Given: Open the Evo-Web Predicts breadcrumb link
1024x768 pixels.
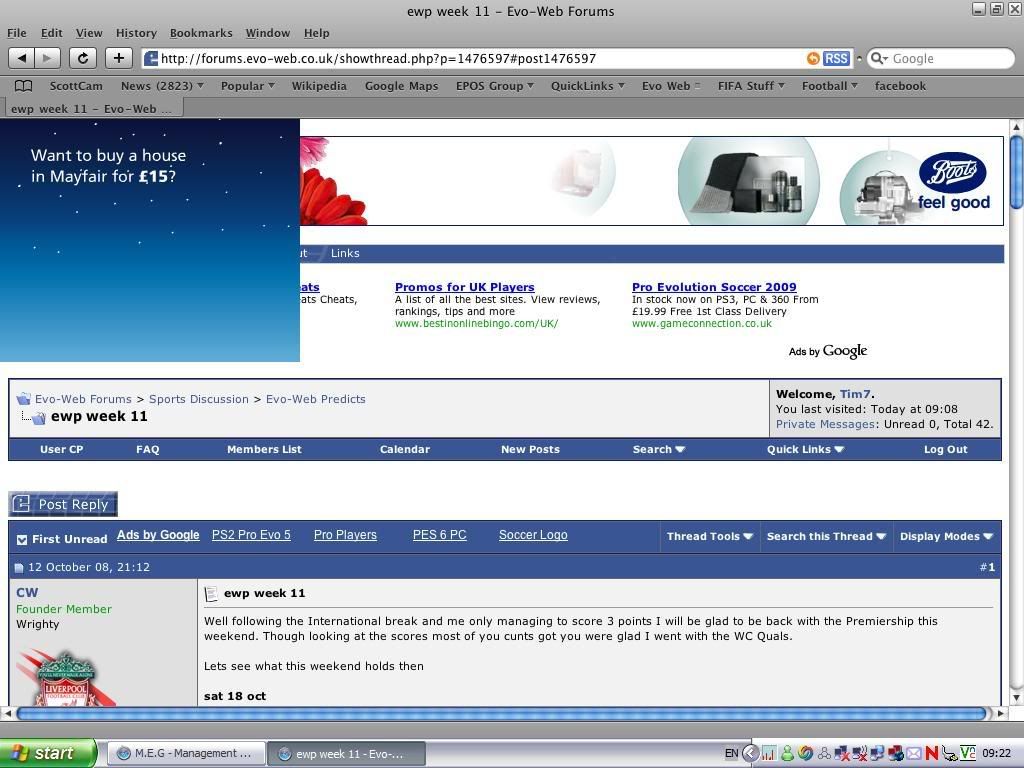Looking at the screenshot, I should [x=315, y=399].
